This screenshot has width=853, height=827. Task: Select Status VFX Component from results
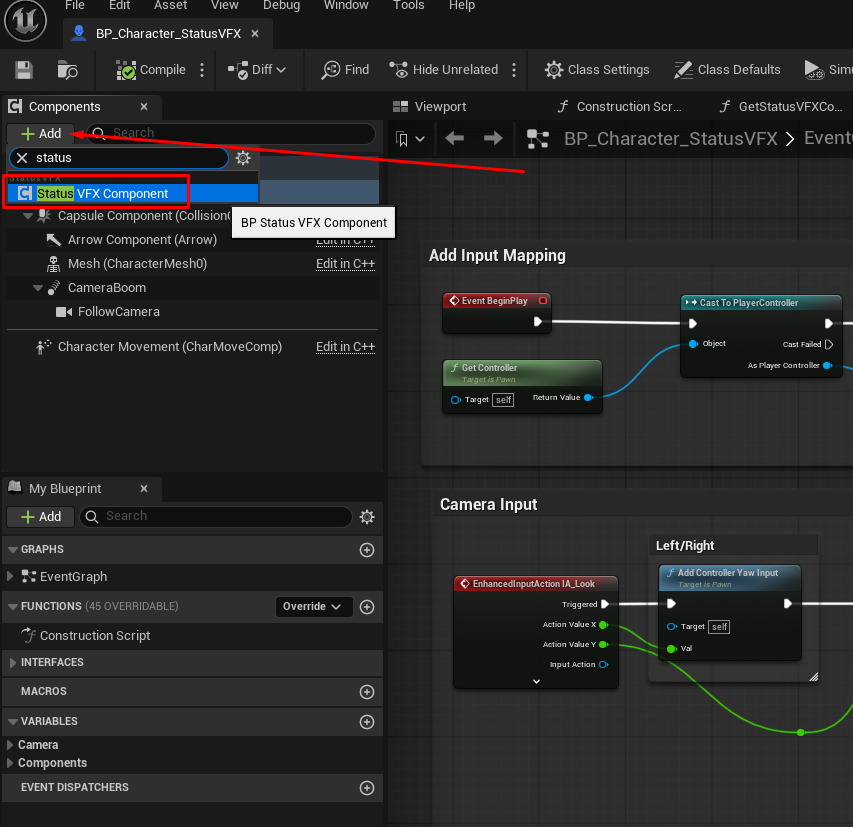point(103,193)
